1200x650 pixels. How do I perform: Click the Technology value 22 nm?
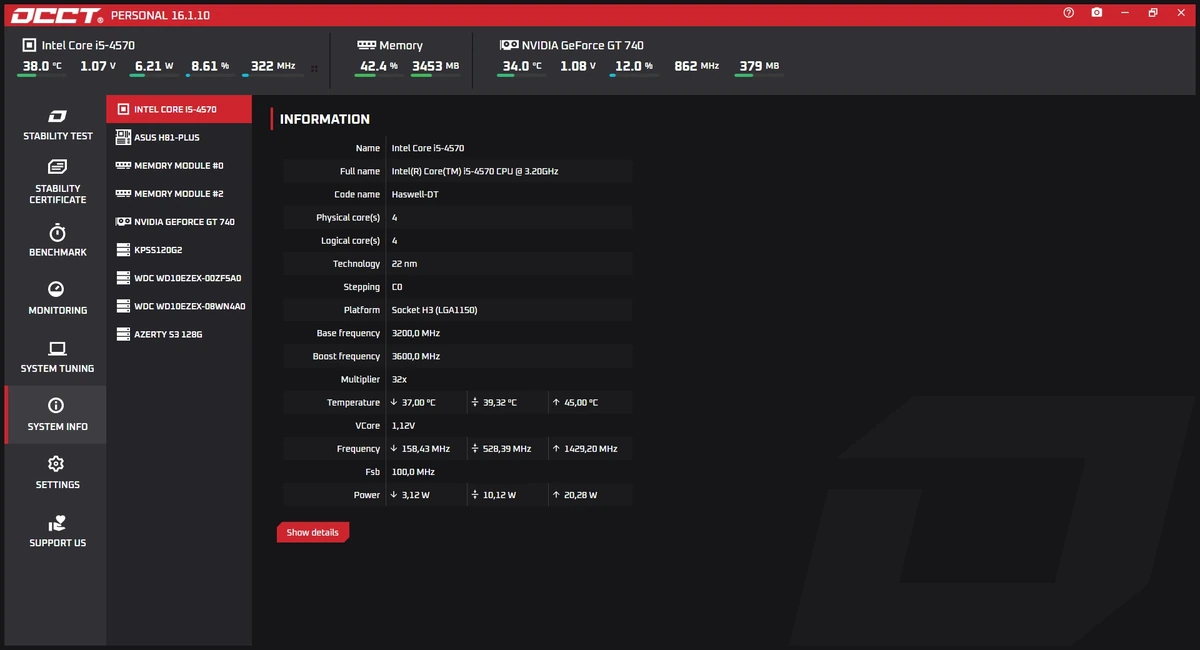[404, 264]
